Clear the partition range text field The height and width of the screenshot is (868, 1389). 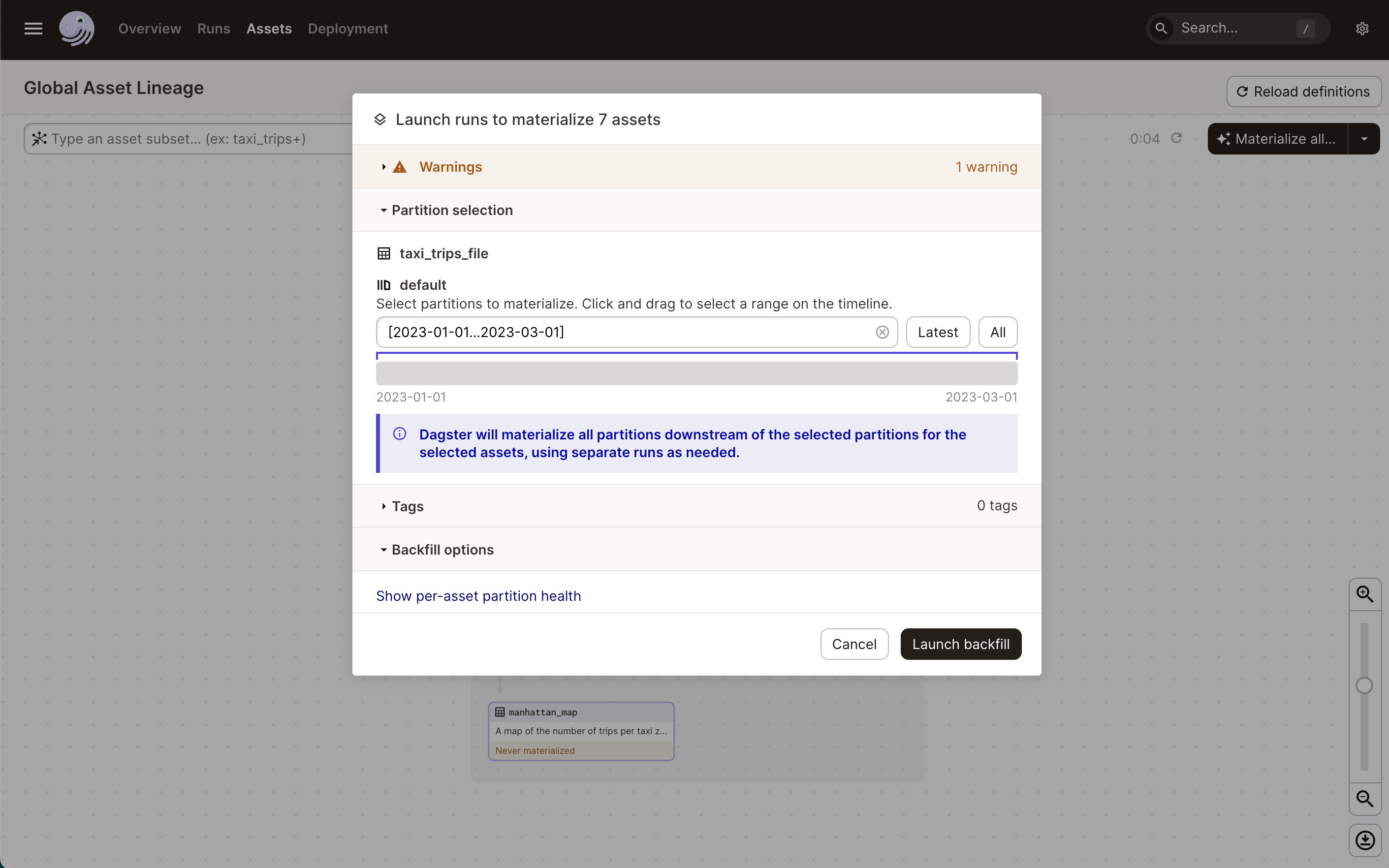pos(882,333)
